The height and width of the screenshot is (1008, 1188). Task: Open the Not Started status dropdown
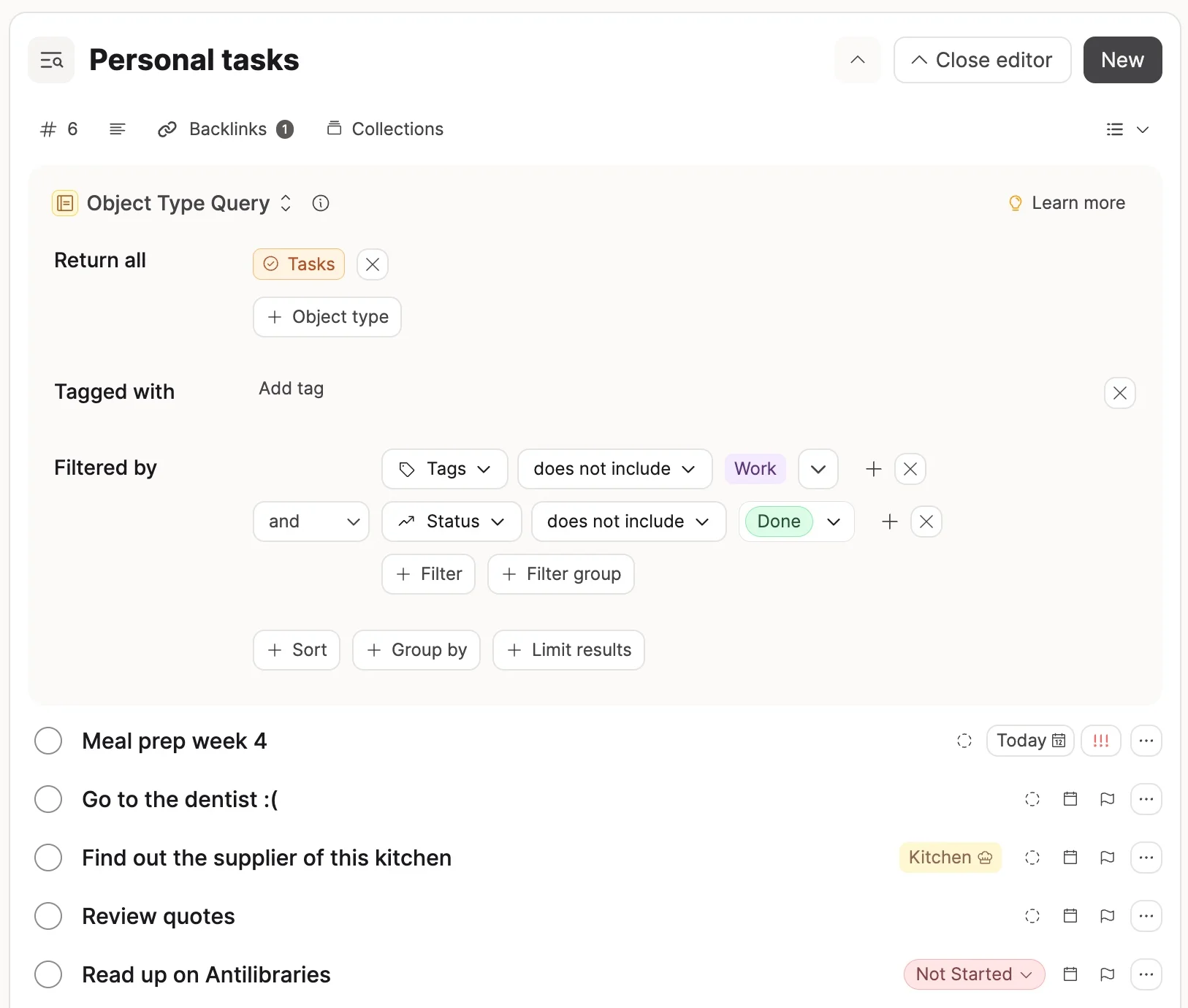pyautogui.click(x=973, y=974)
